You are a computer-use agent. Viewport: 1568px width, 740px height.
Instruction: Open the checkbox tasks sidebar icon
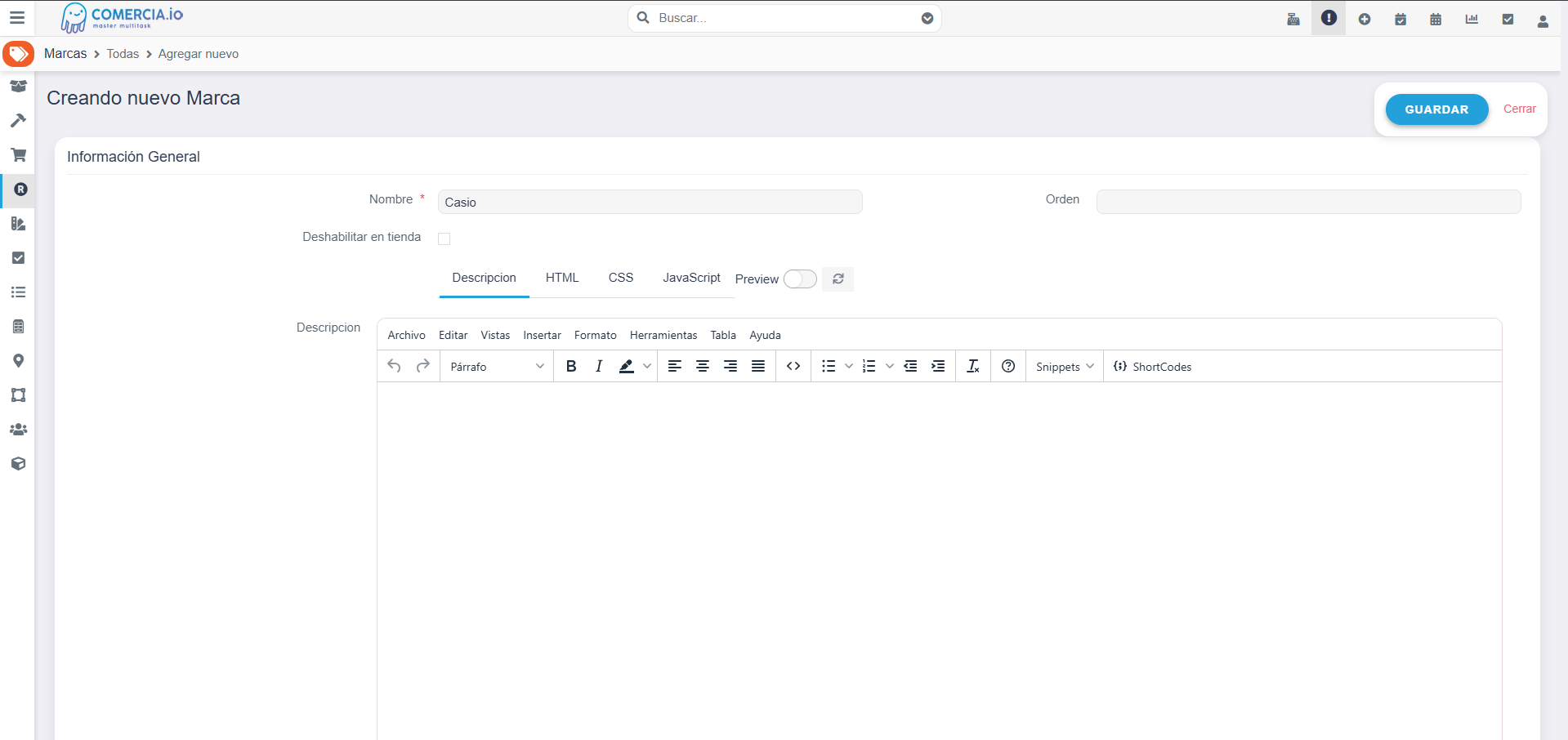[18, 257]
